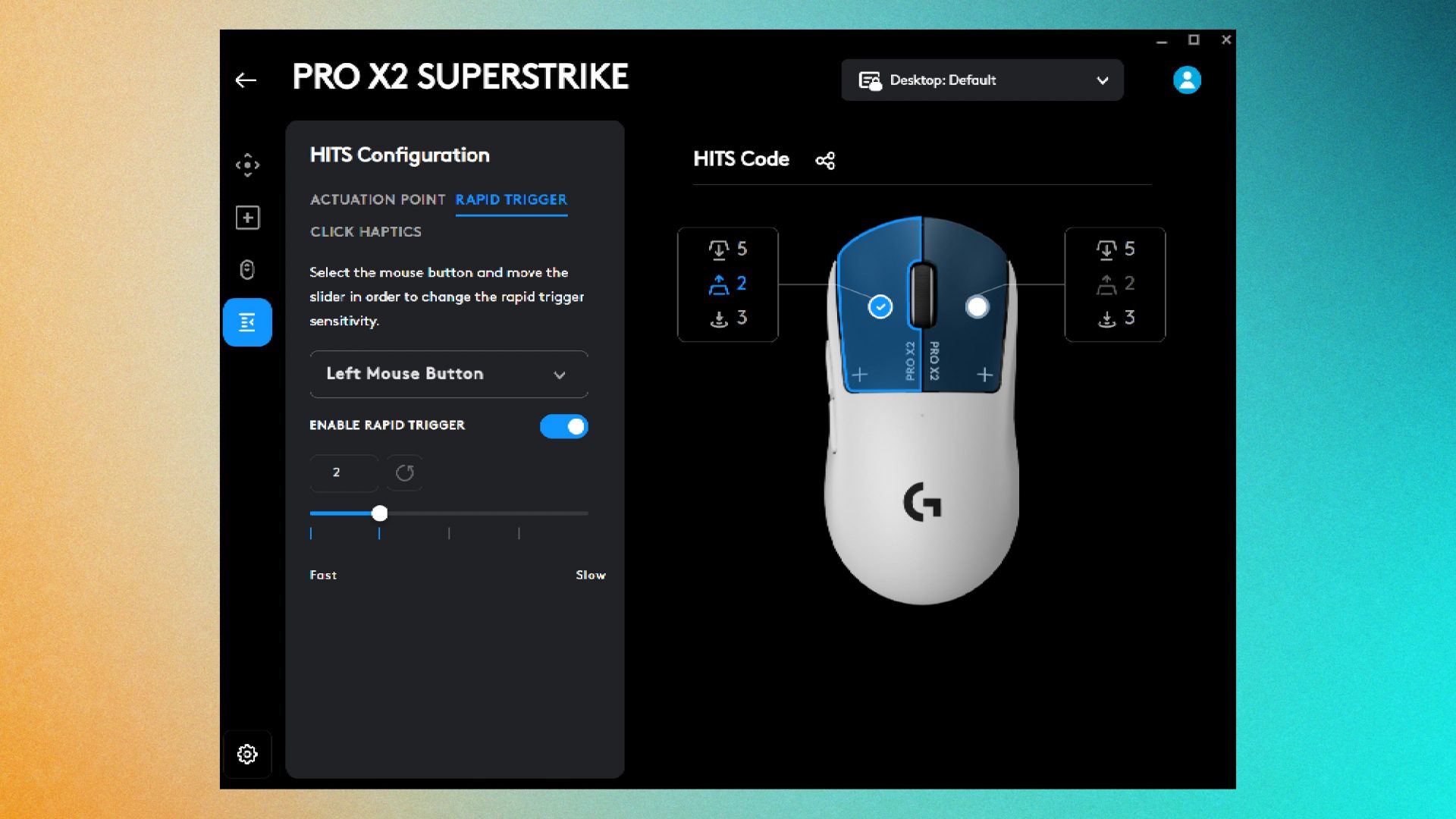This screenshot has width=1456, height=819.
Task: Select the active HITS configuration sidebar icon
Action: [x=247, y=322]
